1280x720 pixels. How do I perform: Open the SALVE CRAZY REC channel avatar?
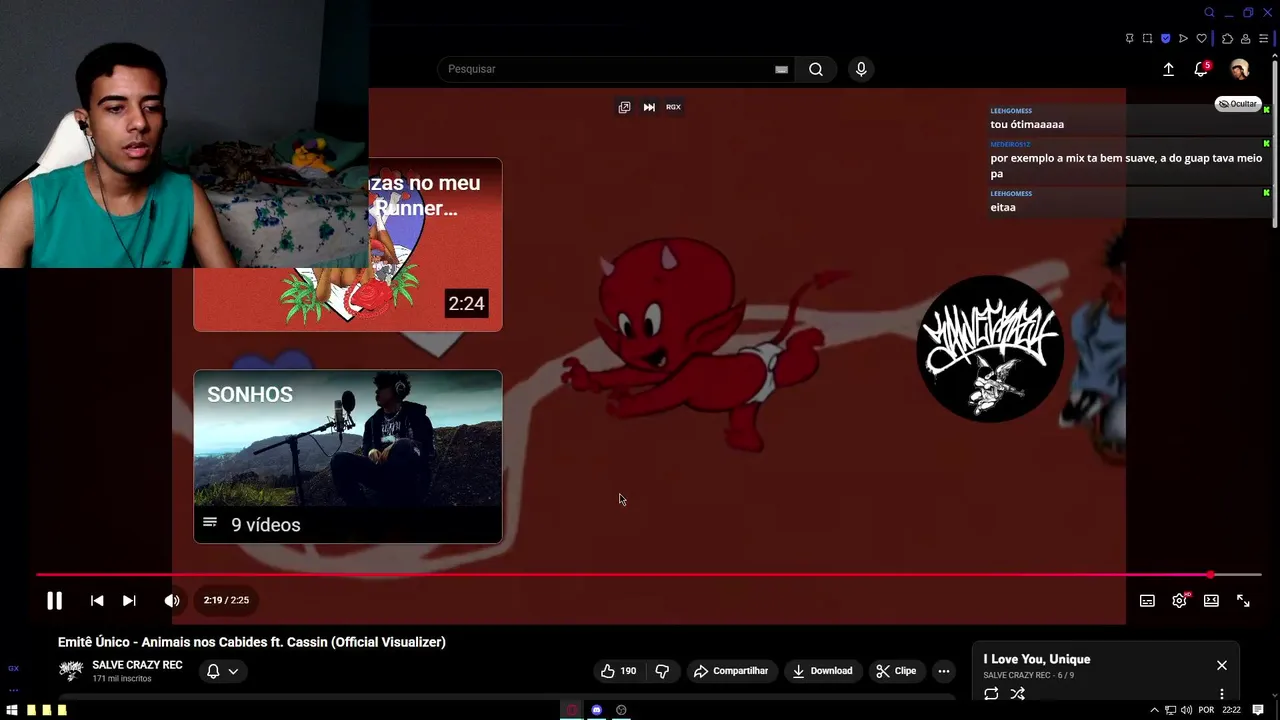click(71, 671)
